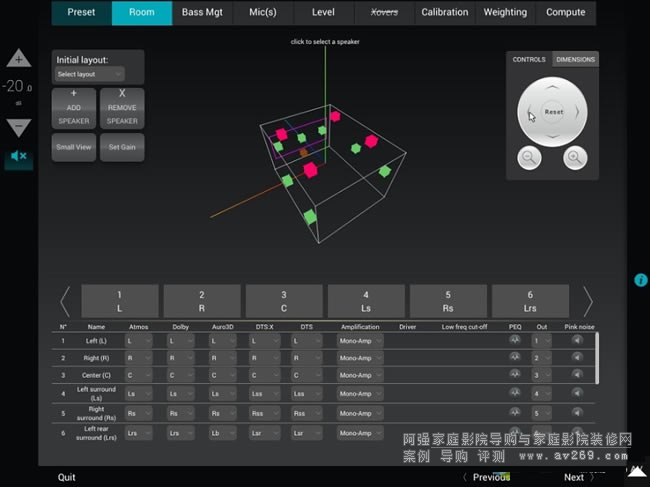Image resolution: width=650 pixels, height=487 pixels.
Task: Play pink noise on Right (R) speaker
Action: coord(577,358)
